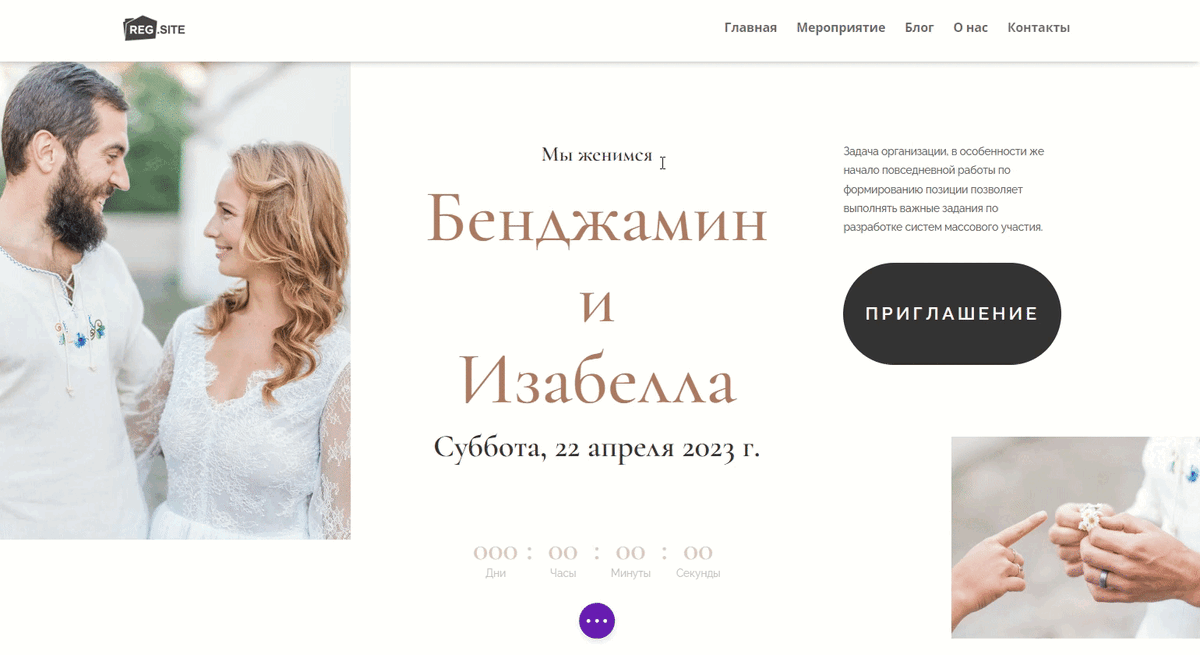
Task: Select the Бенджамин heading text
Action: (x=597, y=221)
